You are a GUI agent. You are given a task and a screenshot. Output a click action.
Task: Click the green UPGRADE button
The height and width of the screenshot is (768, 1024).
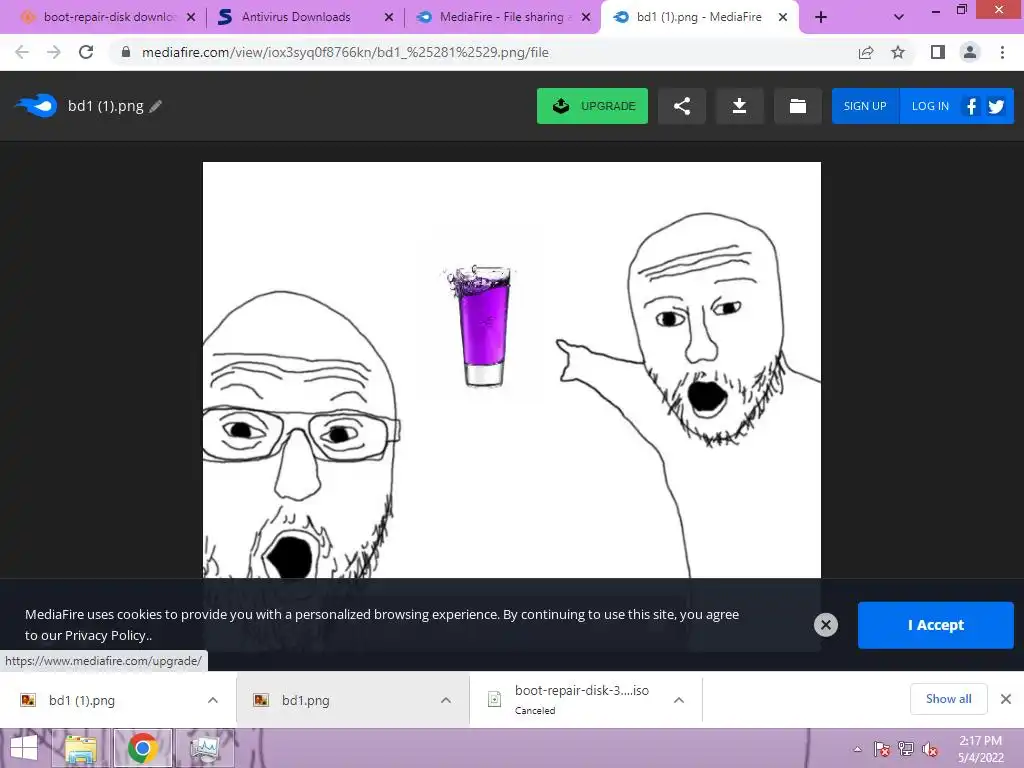592,106
